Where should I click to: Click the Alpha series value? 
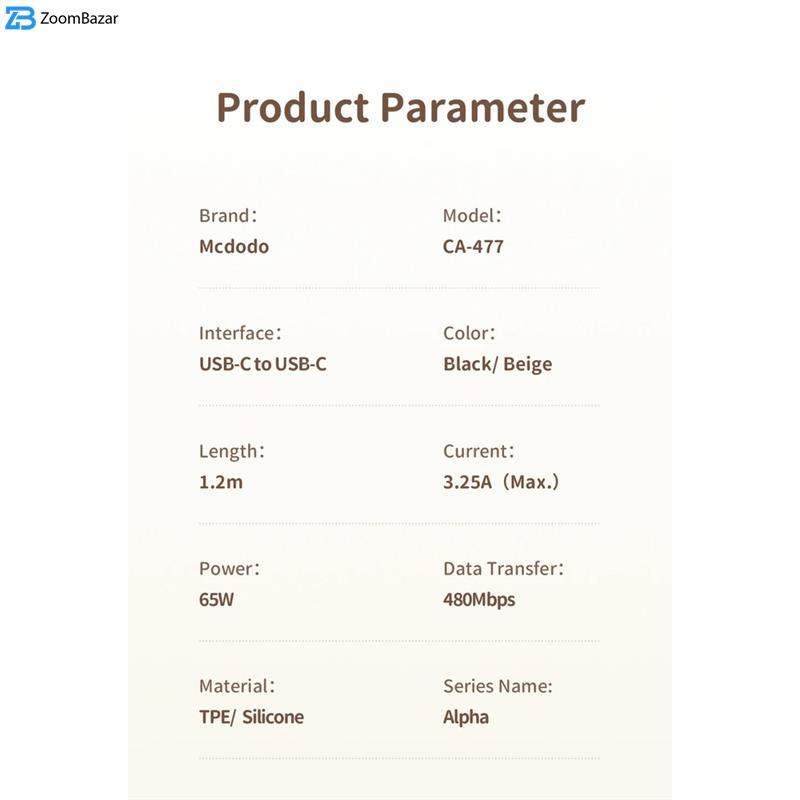tap(466, 717)
